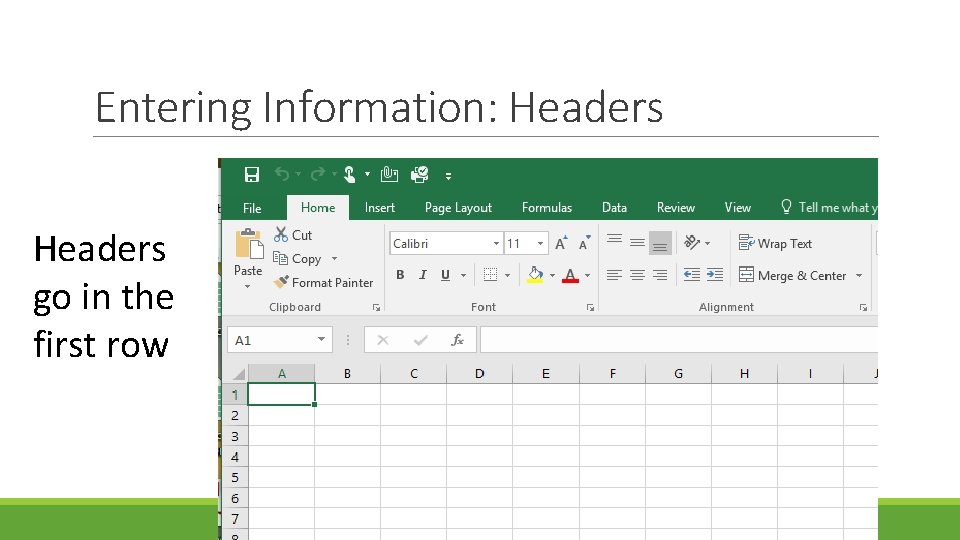Open the Name Box dropdown arrow
The width and height of the screenshot is (960, 540).
point(321,339)
